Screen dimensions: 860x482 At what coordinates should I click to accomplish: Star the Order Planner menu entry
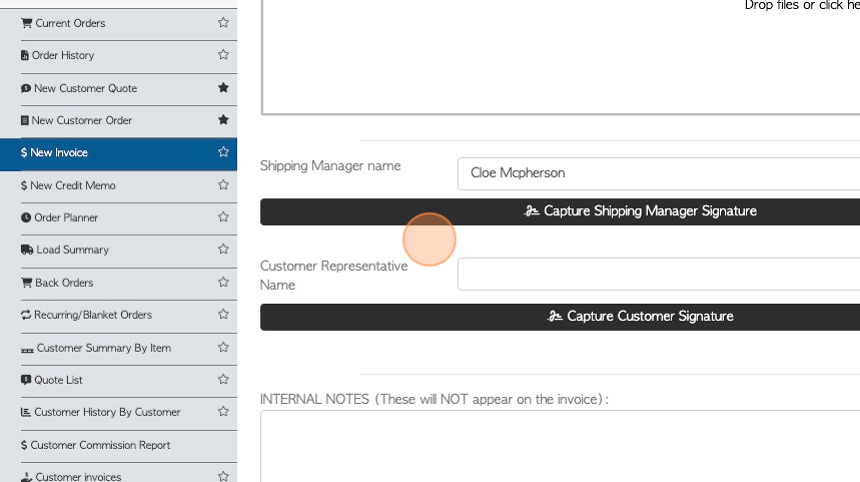223,217
